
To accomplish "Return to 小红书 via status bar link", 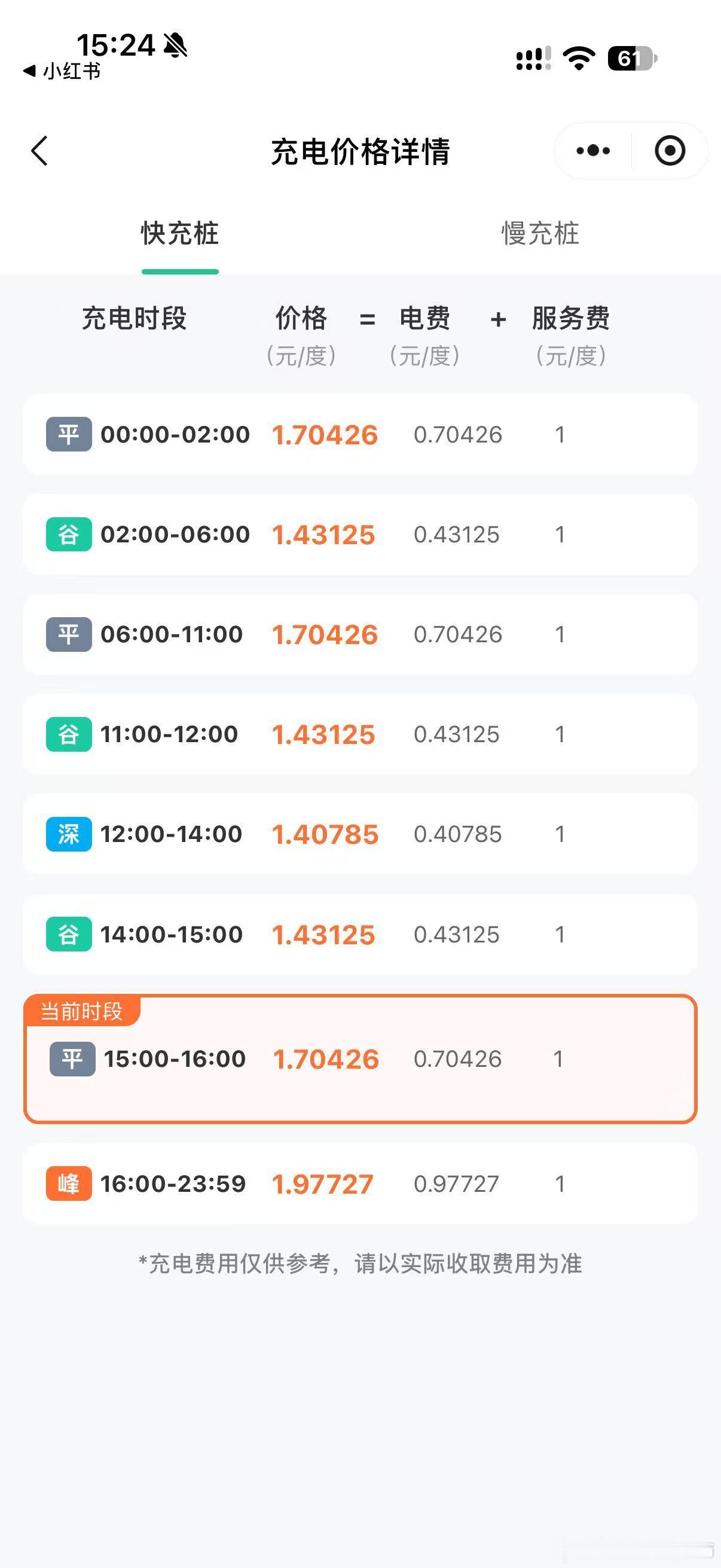I will tap(62, 71).
